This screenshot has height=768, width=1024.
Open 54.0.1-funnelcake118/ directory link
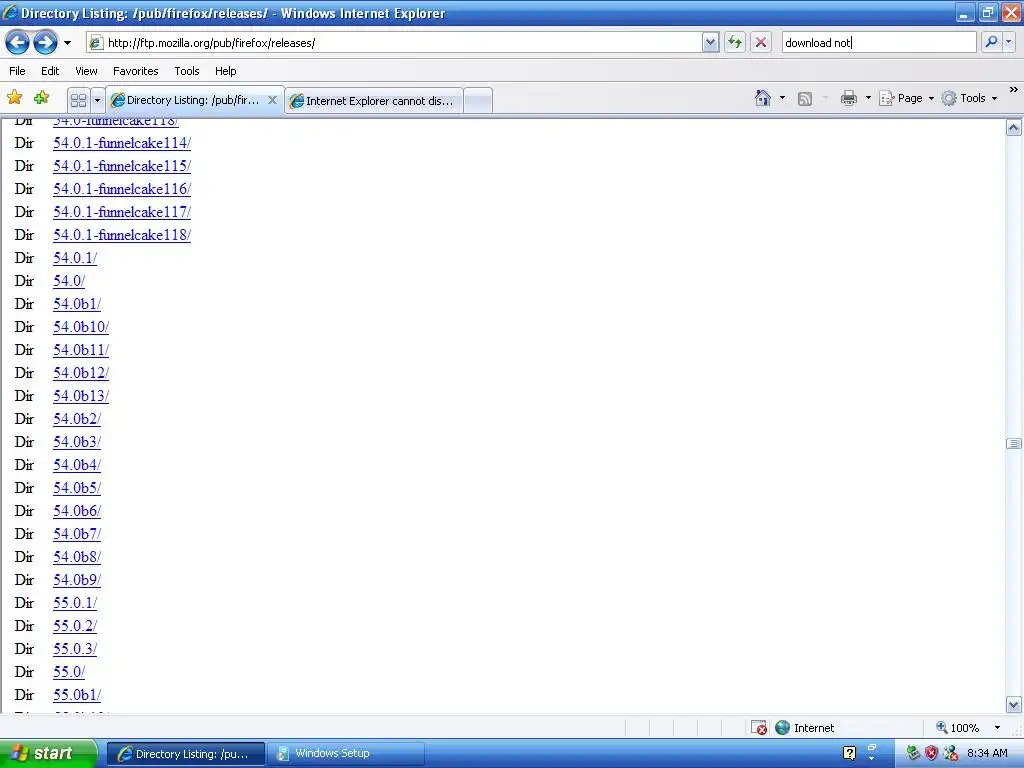(x=122, y=235)
